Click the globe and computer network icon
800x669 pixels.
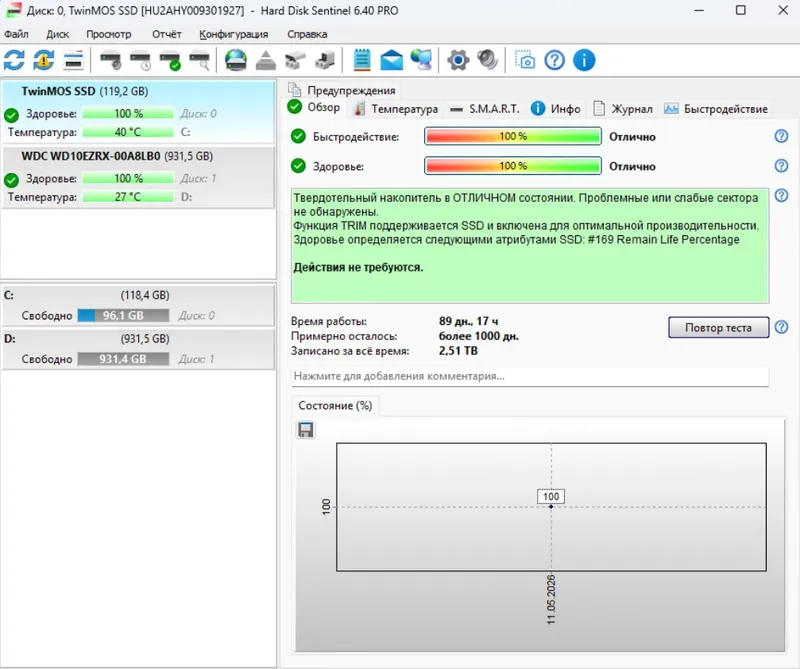(x=421, y=60)
